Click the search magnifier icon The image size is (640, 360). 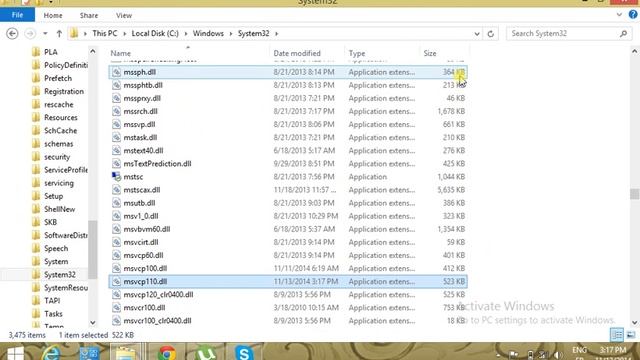pos(623,34)
